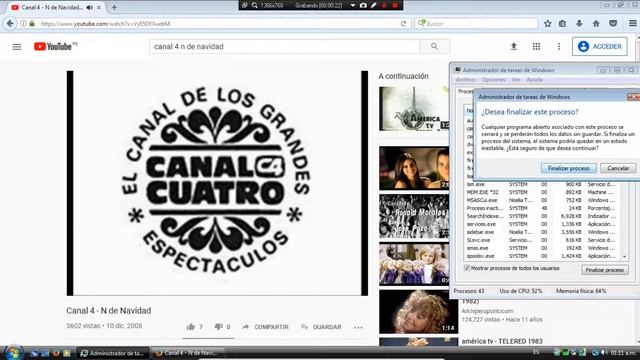Open the América TV suggested video thumbnail
Image resolution: width=640 pixels, height=360 pixels.
click(414, 109)
